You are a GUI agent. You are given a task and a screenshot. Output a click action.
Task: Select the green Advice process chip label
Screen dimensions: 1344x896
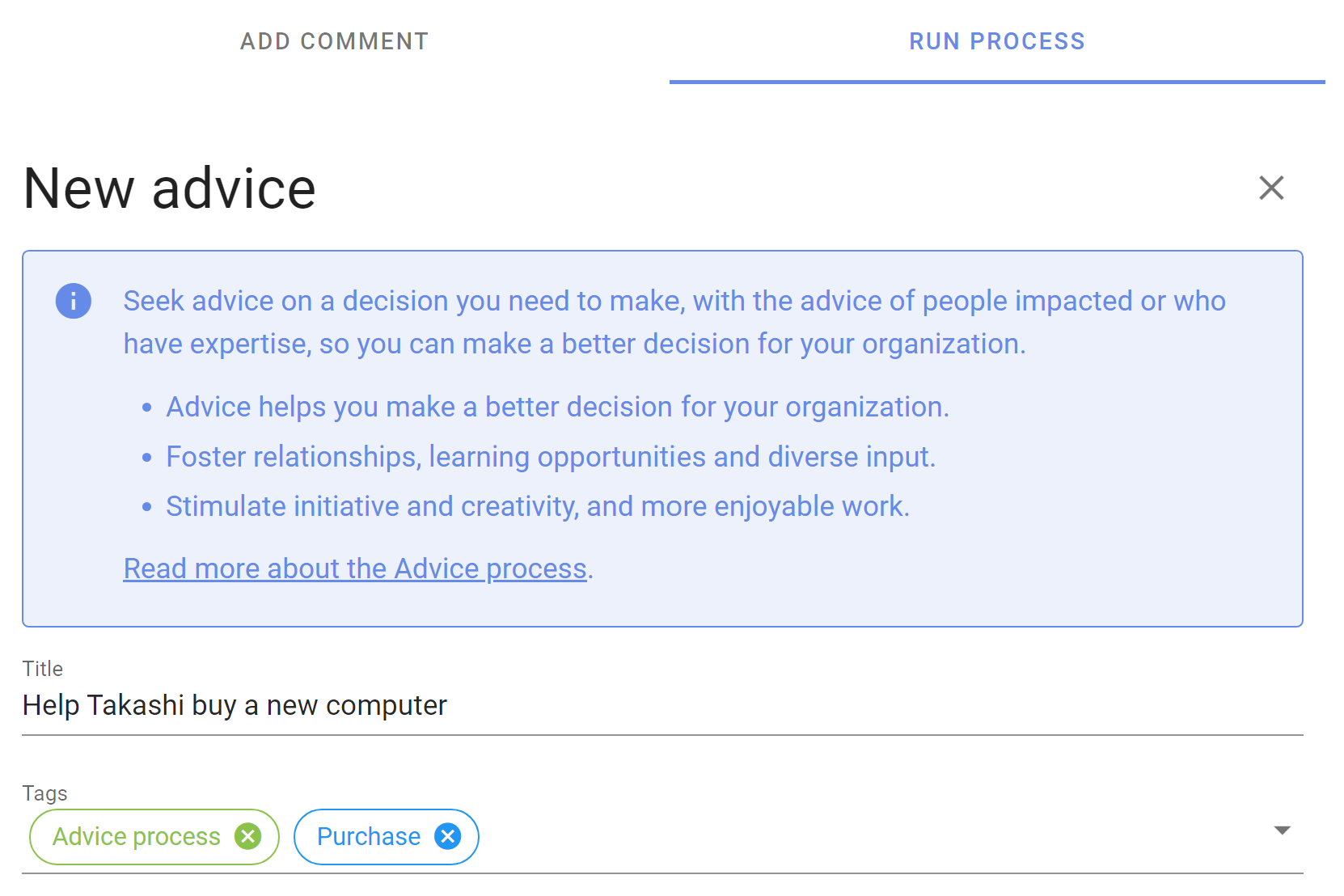point(137,836)
